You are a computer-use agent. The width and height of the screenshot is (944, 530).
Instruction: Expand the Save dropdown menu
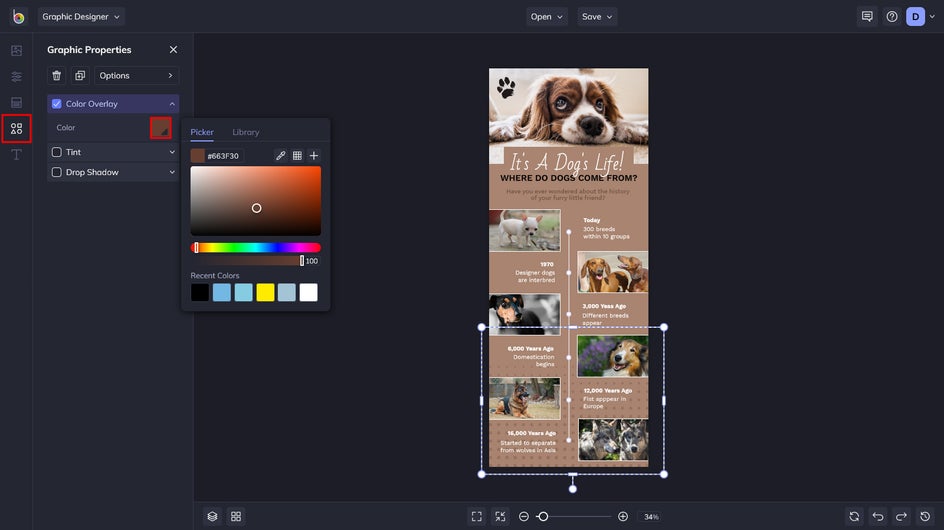pyautogui.click(x=597, y=16)
